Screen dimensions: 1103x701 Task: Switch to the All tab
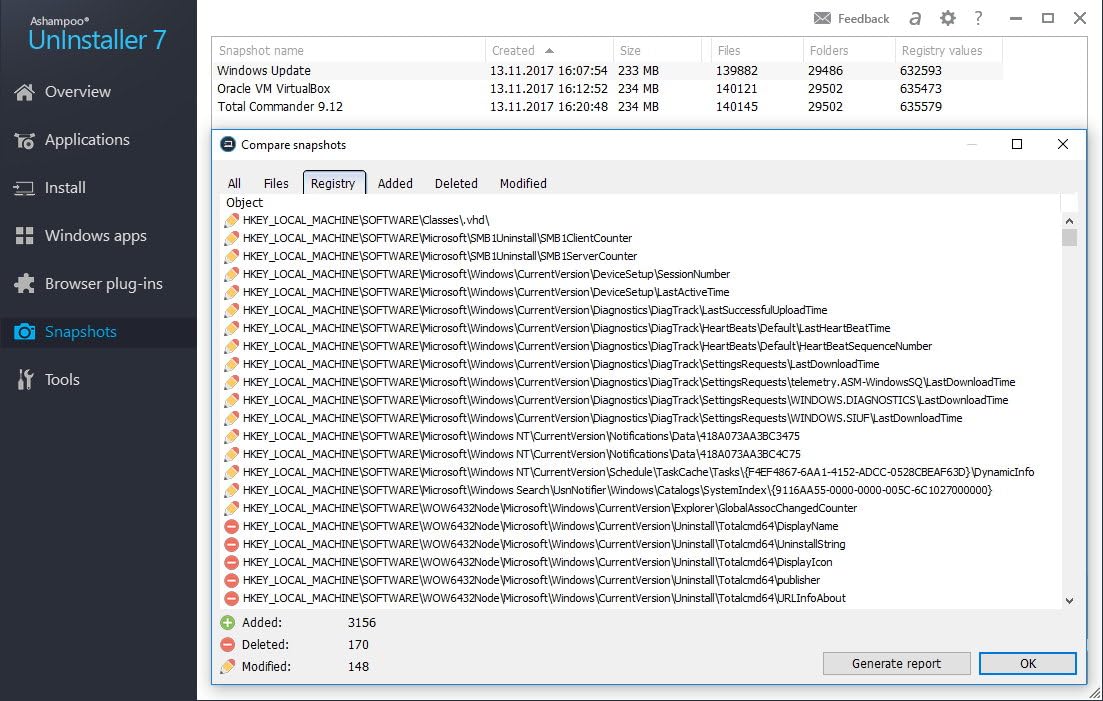click(234, 184)
